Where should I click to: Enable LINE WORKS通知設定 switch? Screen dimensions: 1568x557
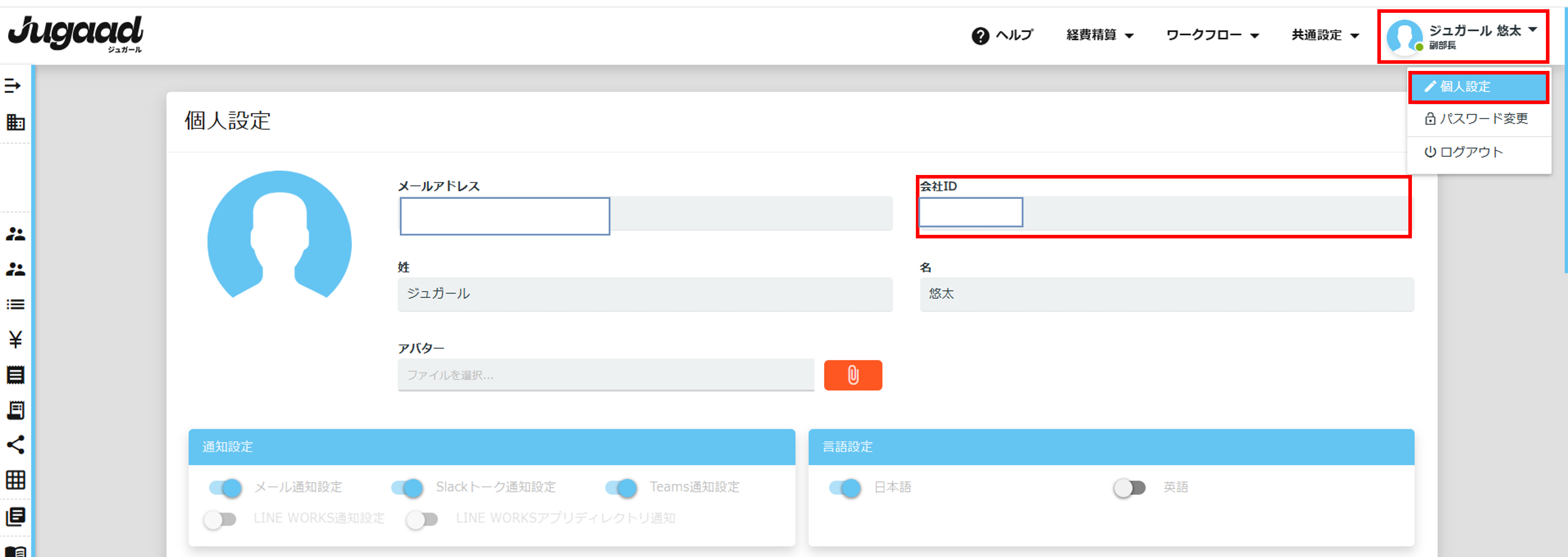[x=220, y=519]
